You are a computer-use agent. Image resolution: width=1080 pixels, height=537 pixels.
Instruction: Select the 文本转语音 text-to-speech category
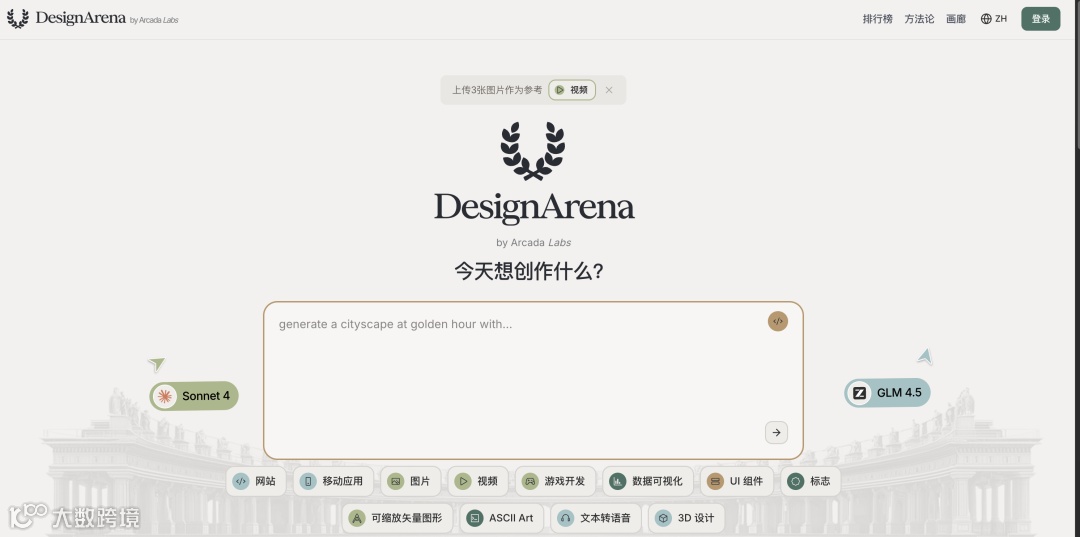coord(596,518)
